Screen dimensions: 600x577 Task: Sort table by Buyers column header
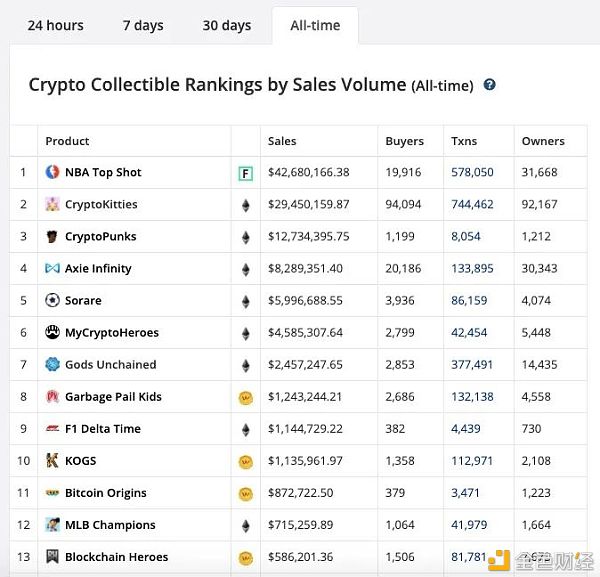pyautogui.click(x=404, y=141)
